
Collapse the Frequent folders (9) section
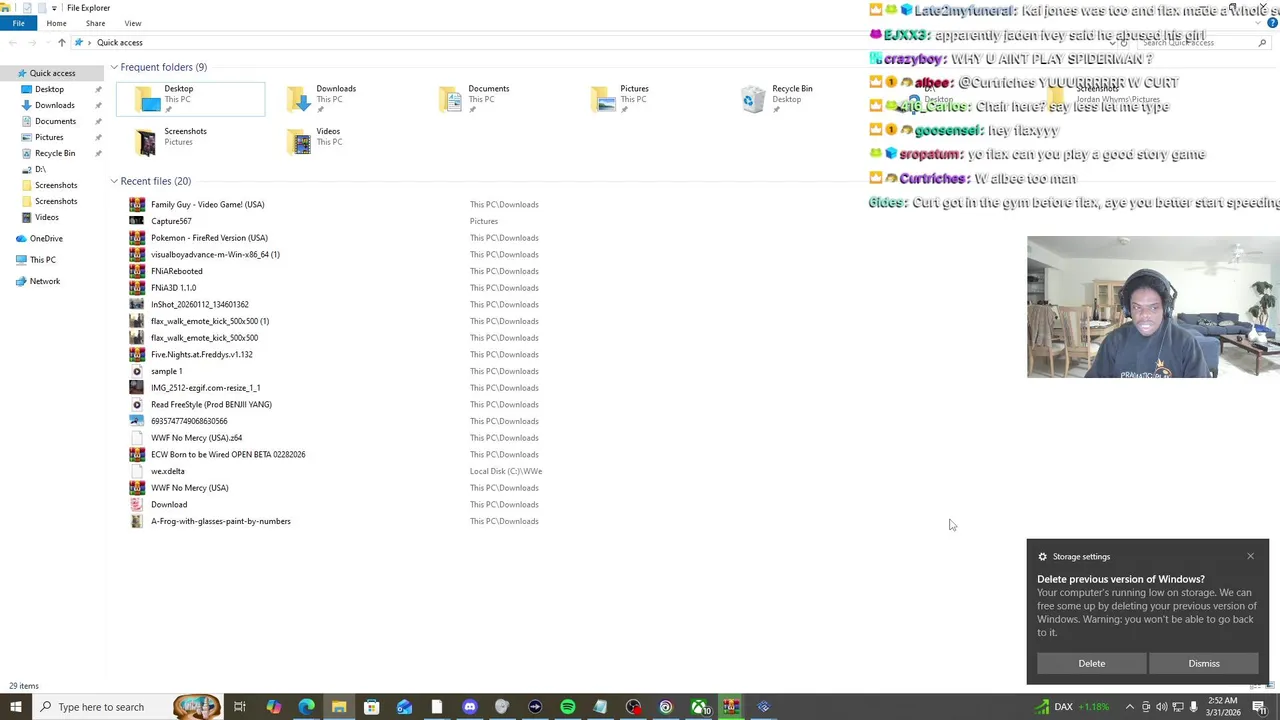[114, 67]
